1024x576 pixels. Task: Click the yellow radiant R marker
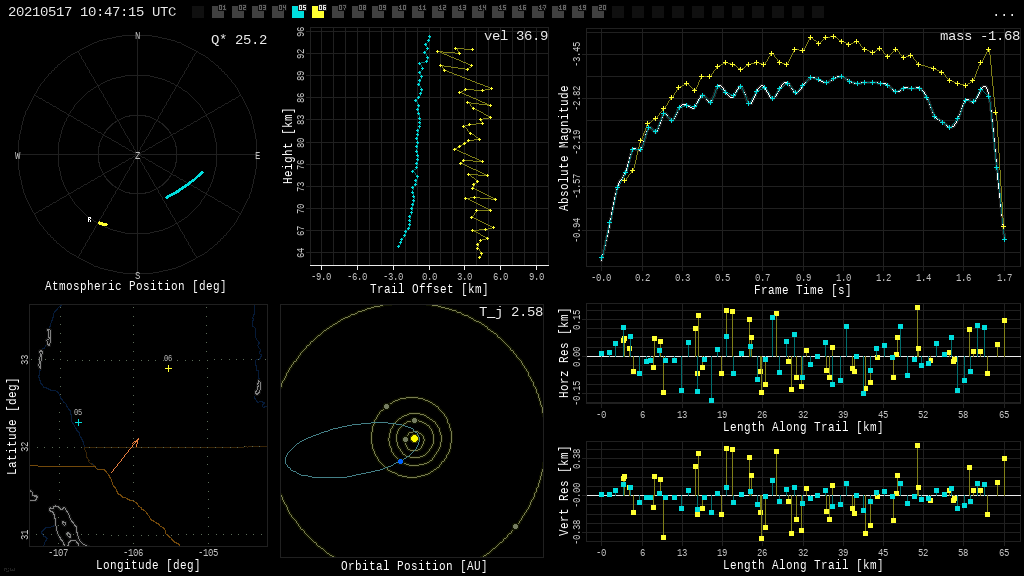(x=102, y=223)
